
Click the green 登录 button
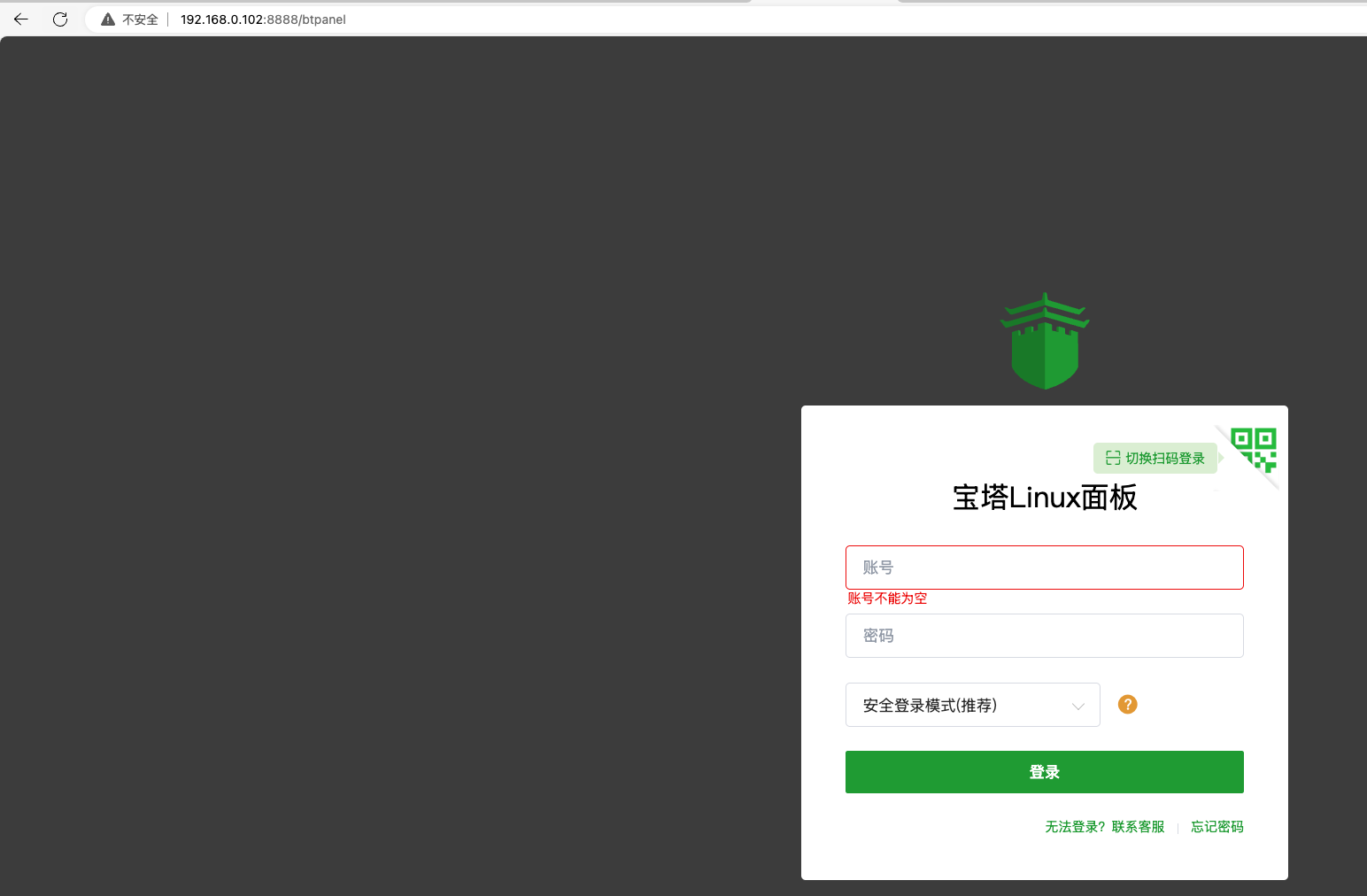point(1045,772)
